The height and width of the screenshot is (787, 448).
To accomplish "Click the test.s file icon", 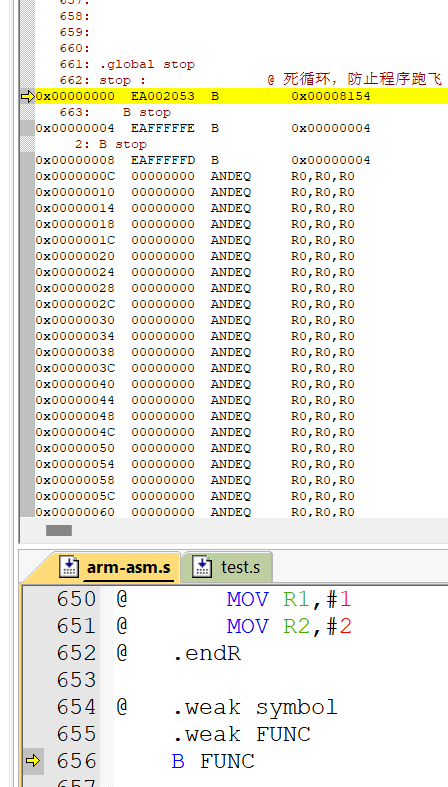I will 202,567.
